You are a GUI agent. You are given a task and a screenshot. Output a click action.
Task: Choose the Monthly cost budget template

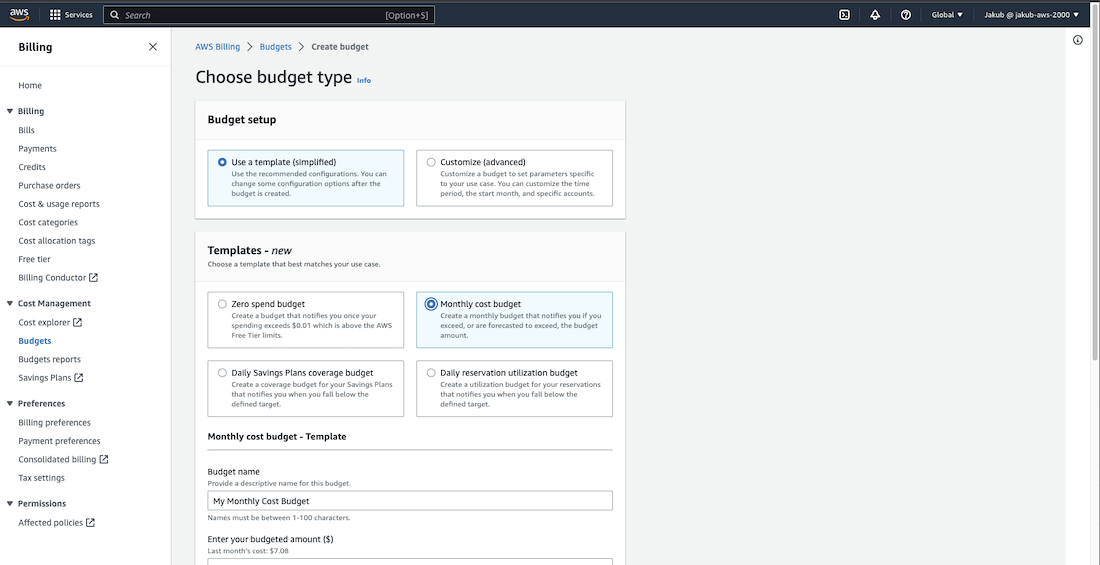(514, 320)
